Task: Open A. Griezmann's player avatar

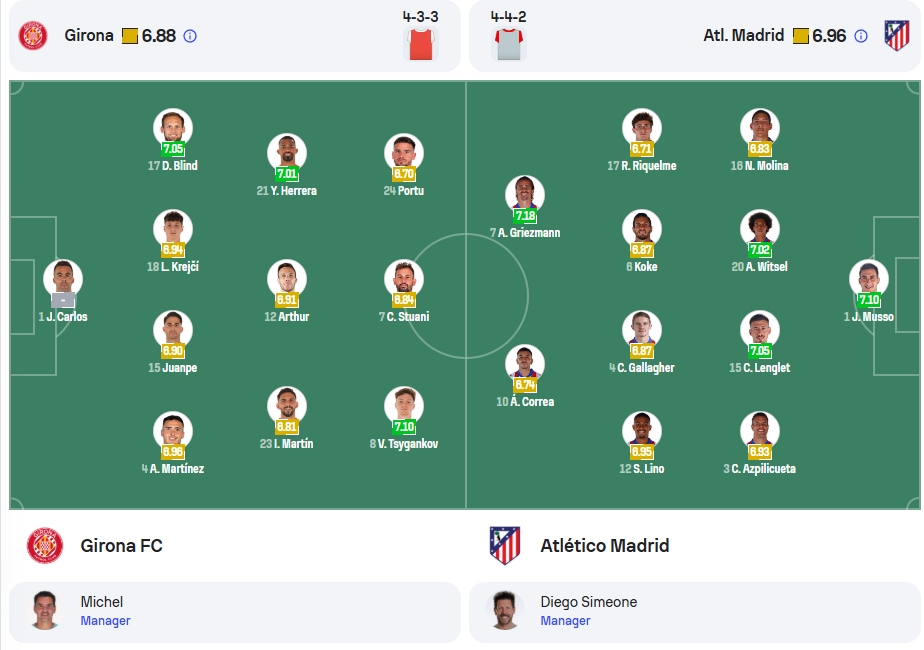Action: (524, 194)
